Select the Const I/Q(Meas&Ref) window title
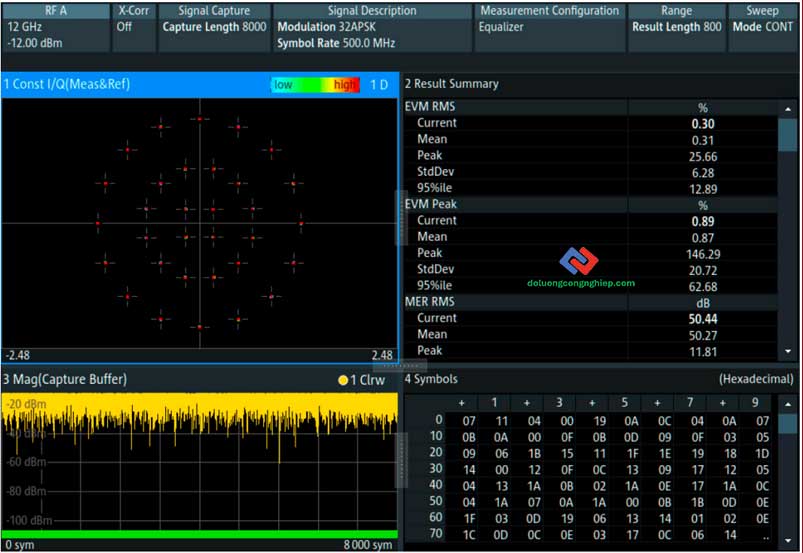Viewport: 803px width, 553px height. click(67, 84)
